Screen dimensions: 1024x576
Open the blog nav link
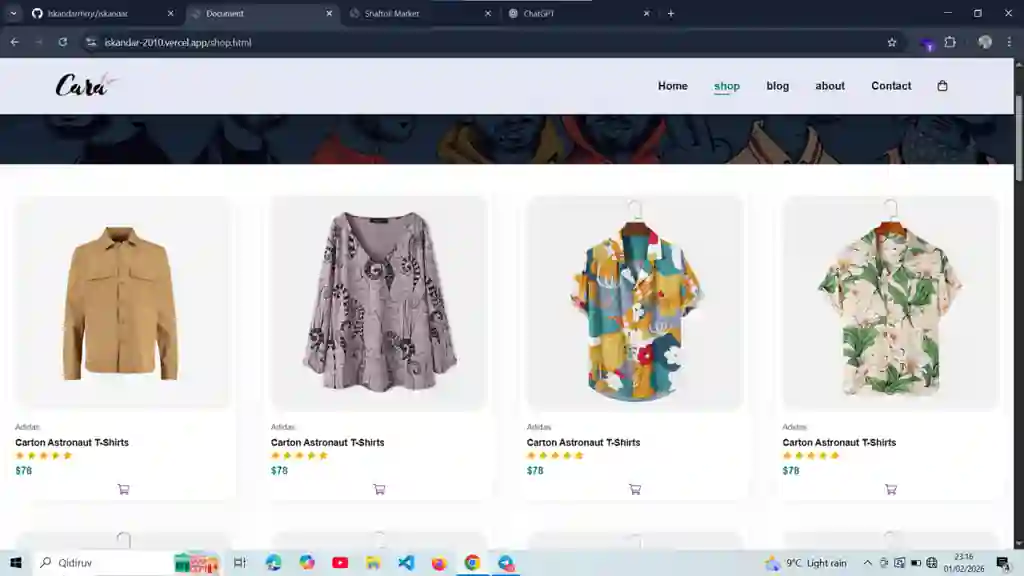tap(777, 86)
